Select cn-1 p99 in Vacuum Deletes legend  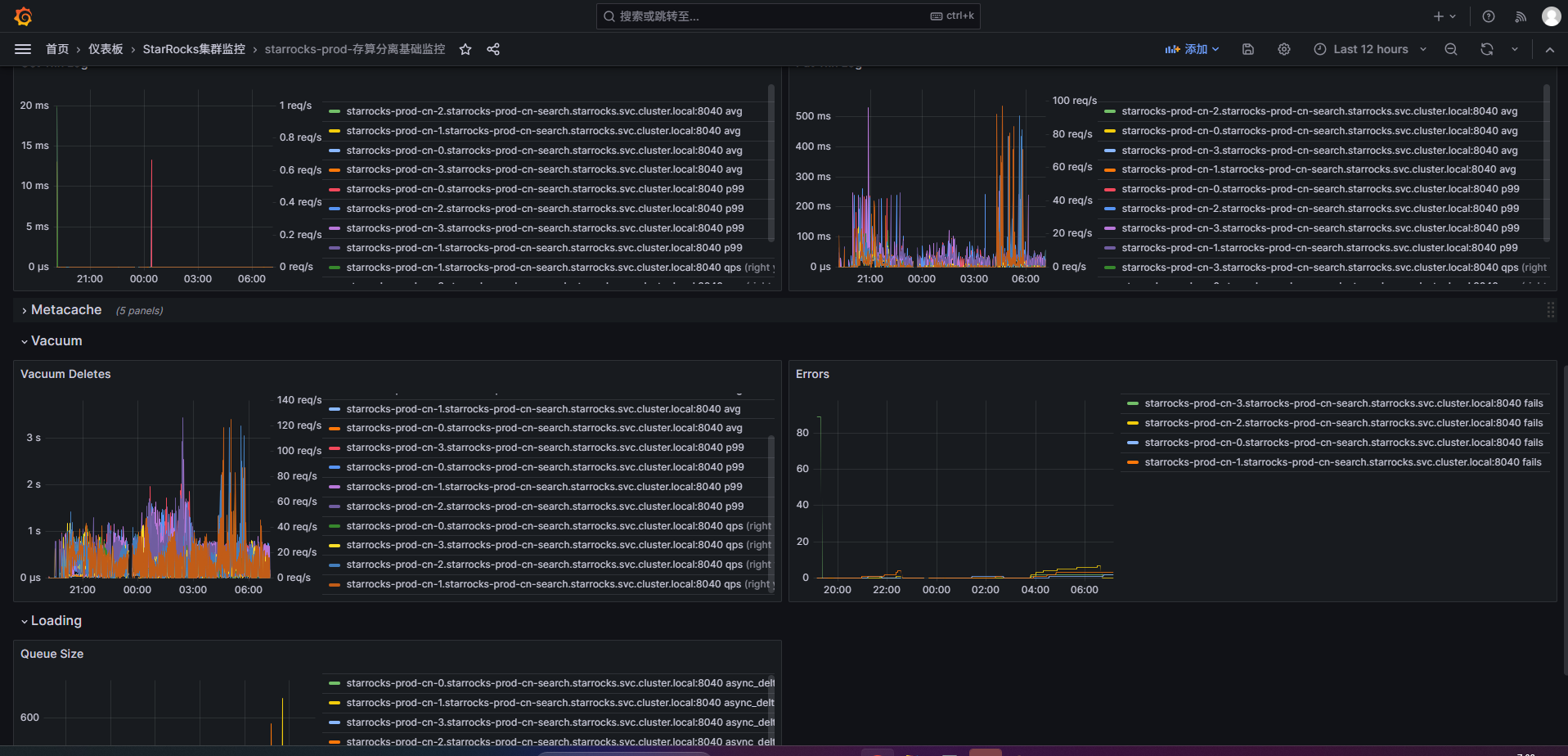pos(544,487)
